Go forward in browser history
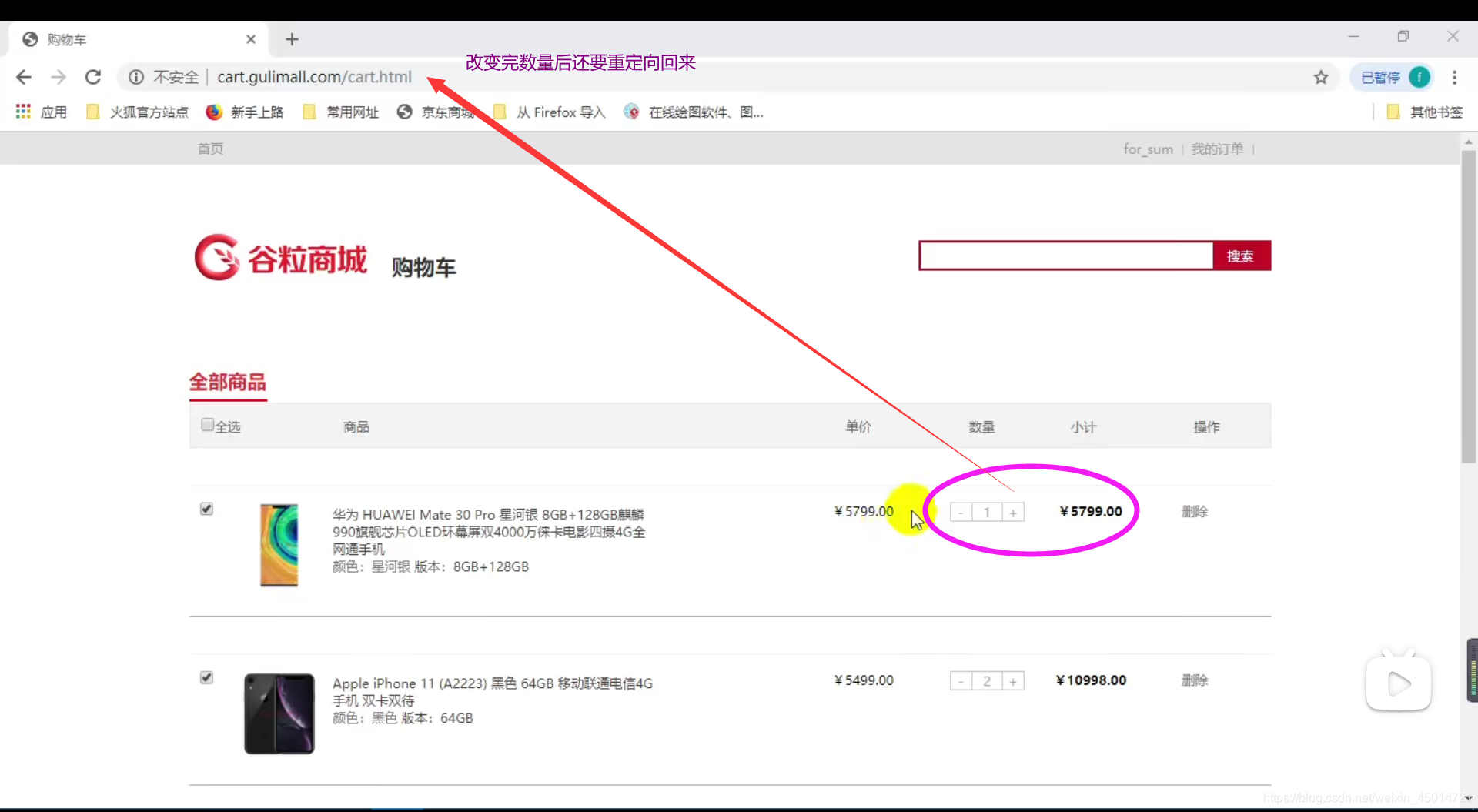1478x812 pixels. pos(59,77)
